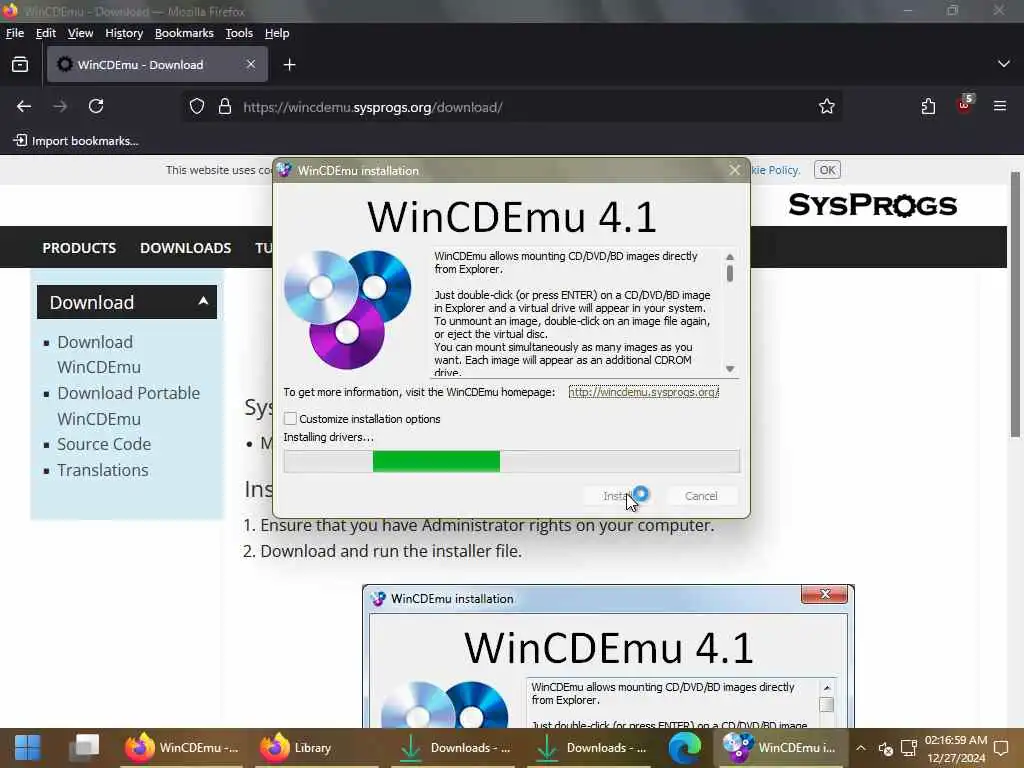Screen dimensions: 1024x768
Task: Open the Edit menu
Action: 46,33
